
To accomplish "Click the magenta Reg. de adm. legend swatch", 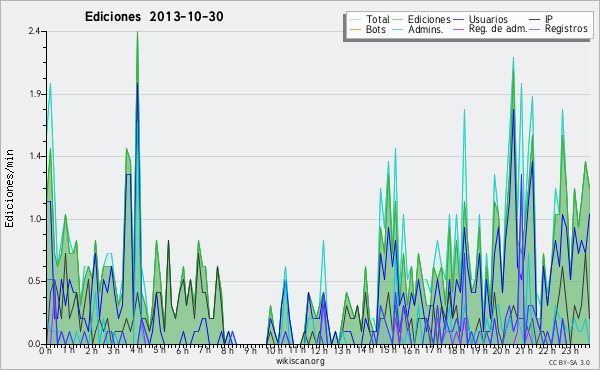I will (458, 29).
